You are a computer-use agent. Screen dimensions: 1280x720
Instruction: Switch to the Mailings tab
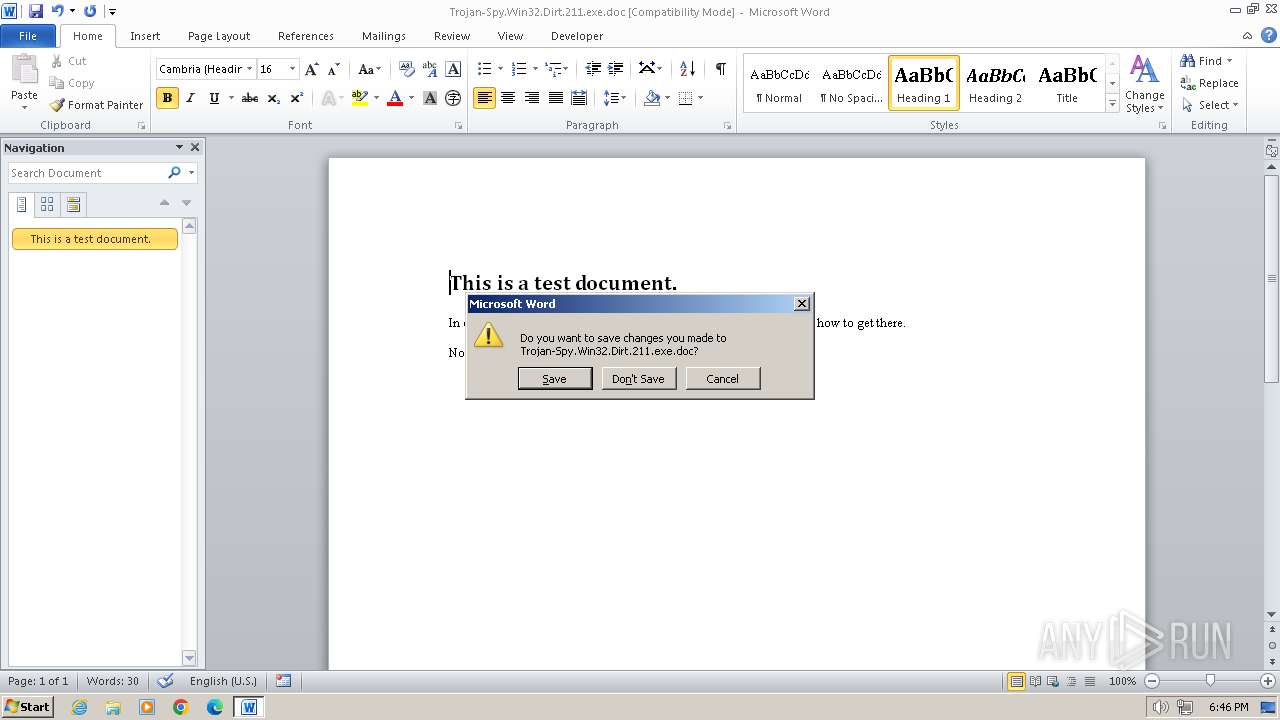384,36
